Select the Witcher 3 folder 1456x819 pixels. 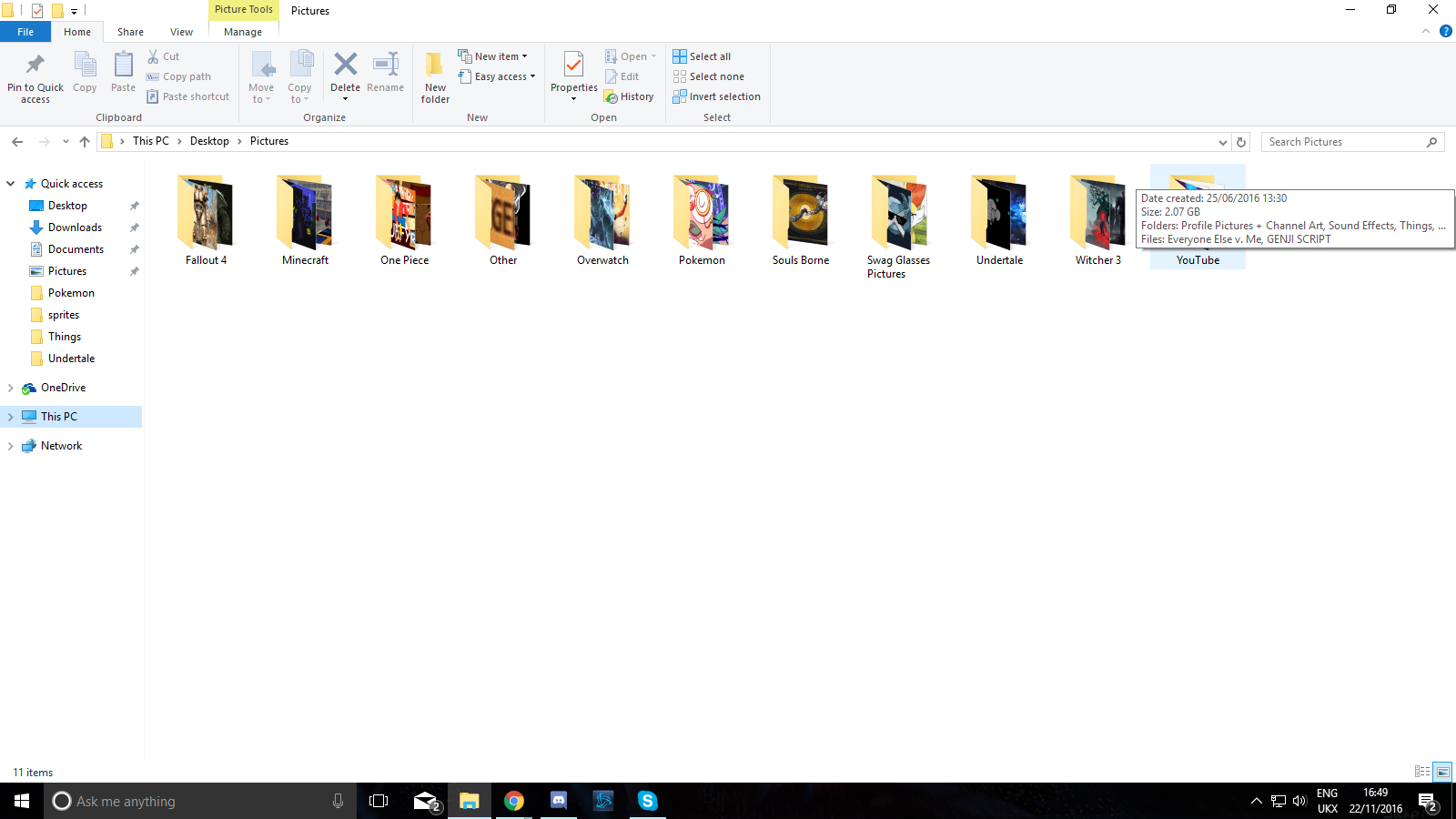click(x=1098, y=219)
